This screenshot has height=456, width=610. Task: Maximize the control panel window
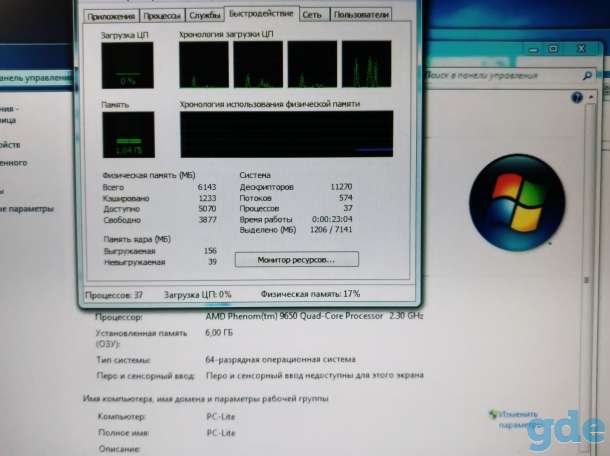point(553,49)
